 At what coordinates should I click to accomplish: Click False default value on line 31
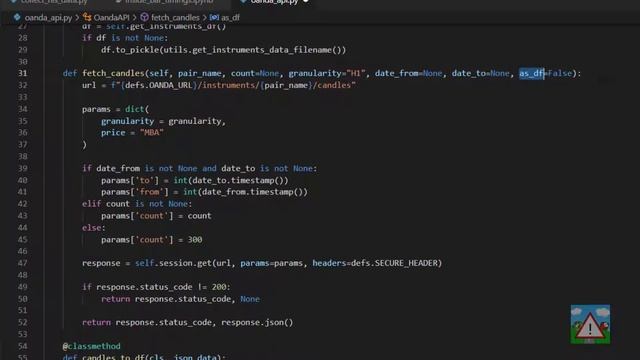560,73
